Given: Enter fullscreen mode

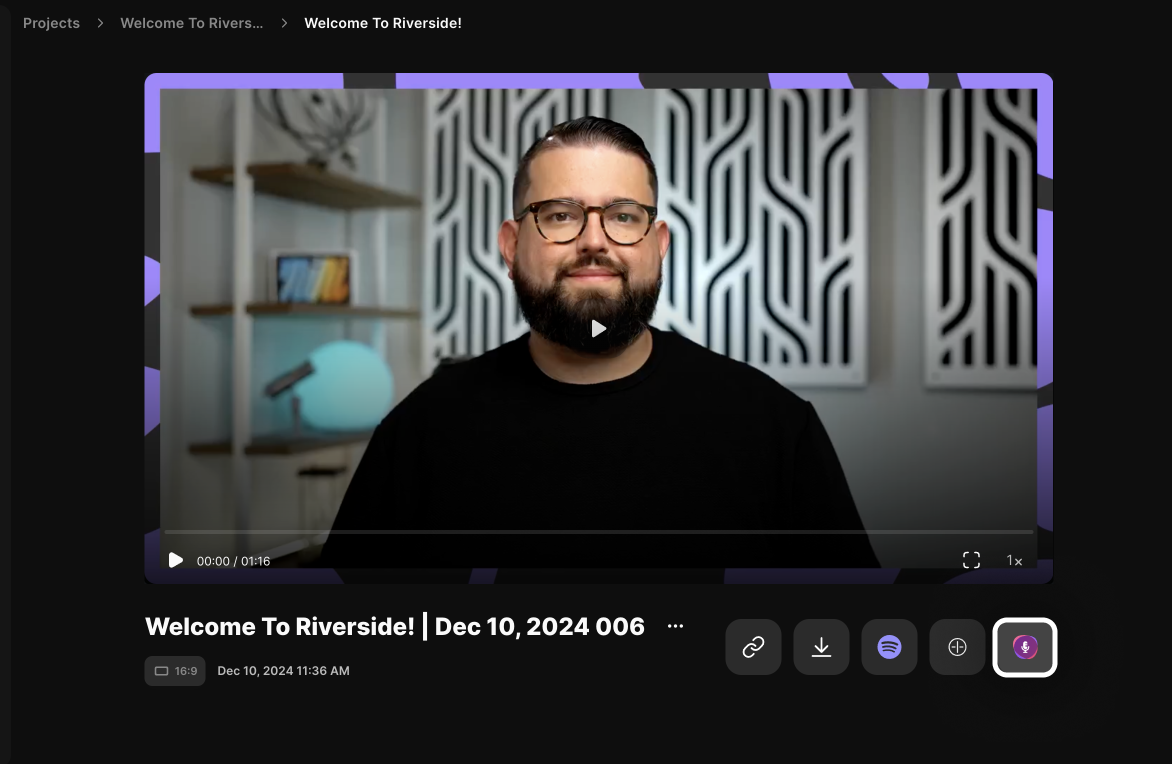Looking at the screenshot, I should coord(971,561).
